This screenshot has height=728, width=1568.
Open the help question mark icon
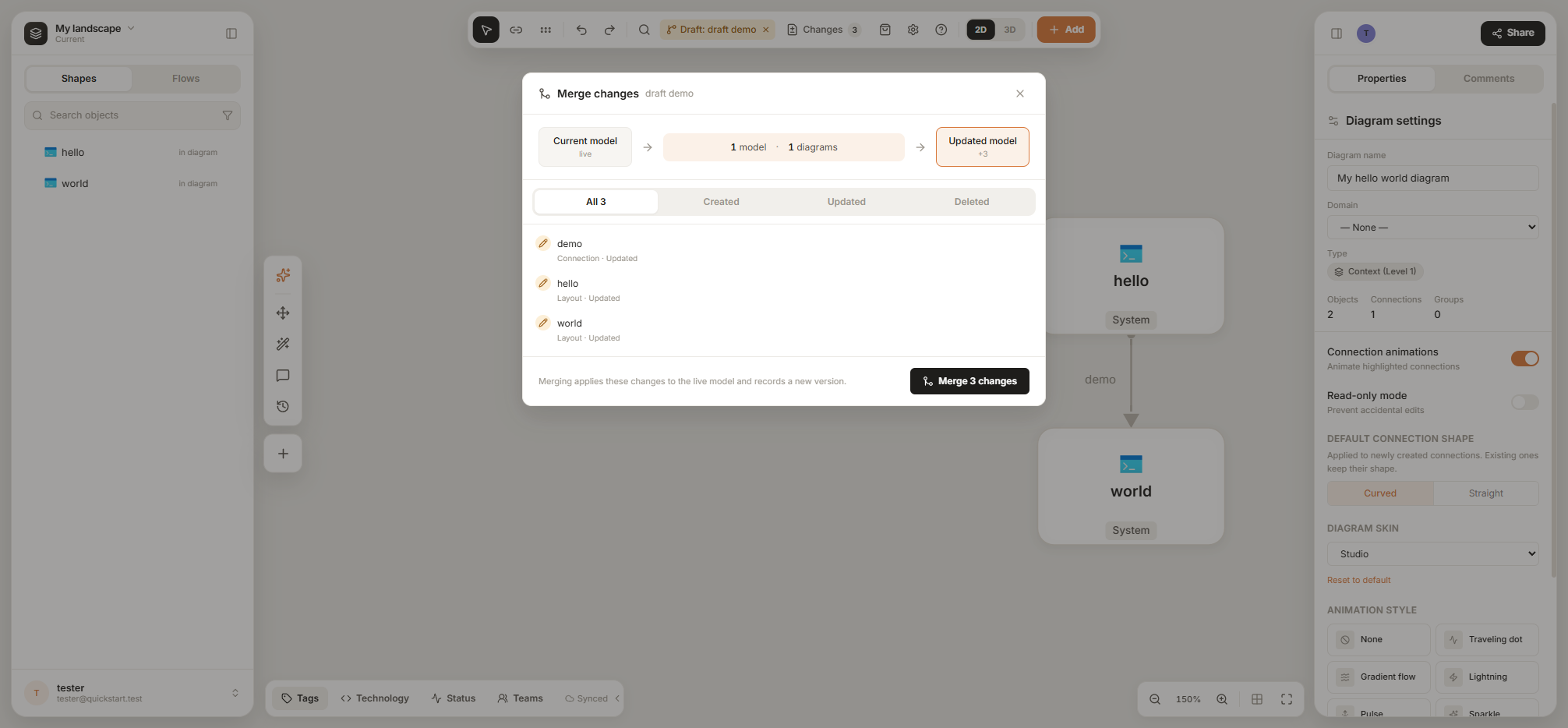click(941, 30)
